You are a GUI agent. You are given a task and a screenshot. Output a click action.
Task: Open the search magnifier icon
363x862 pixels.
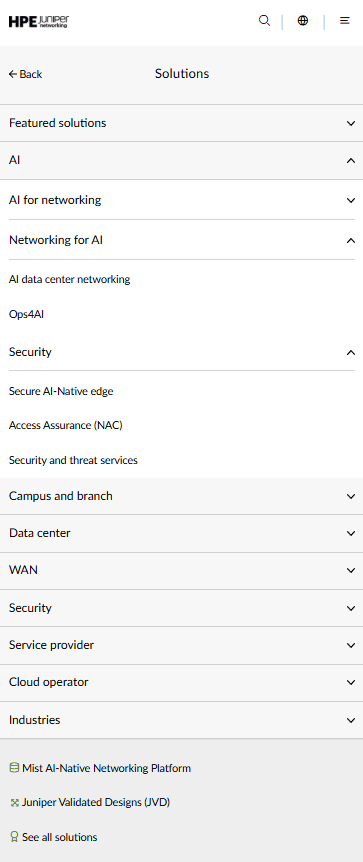pyautogui.click(x=265, y=21)
